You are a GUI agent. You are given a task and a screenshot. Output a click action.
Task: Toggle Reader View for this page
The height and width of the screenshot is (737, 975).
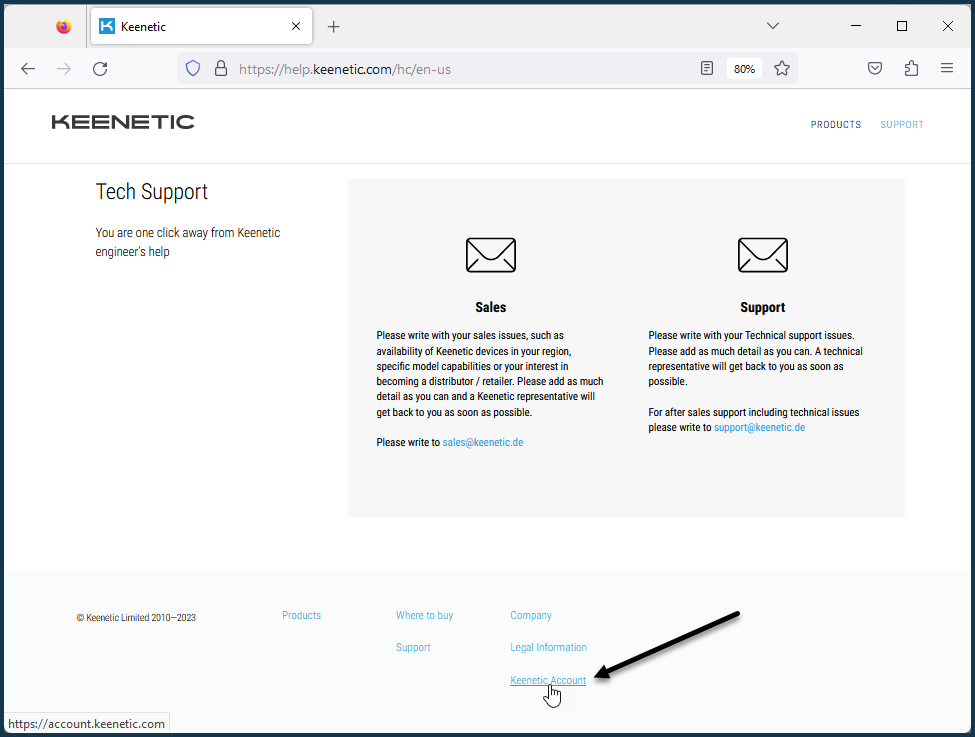[x=707, y=68]
